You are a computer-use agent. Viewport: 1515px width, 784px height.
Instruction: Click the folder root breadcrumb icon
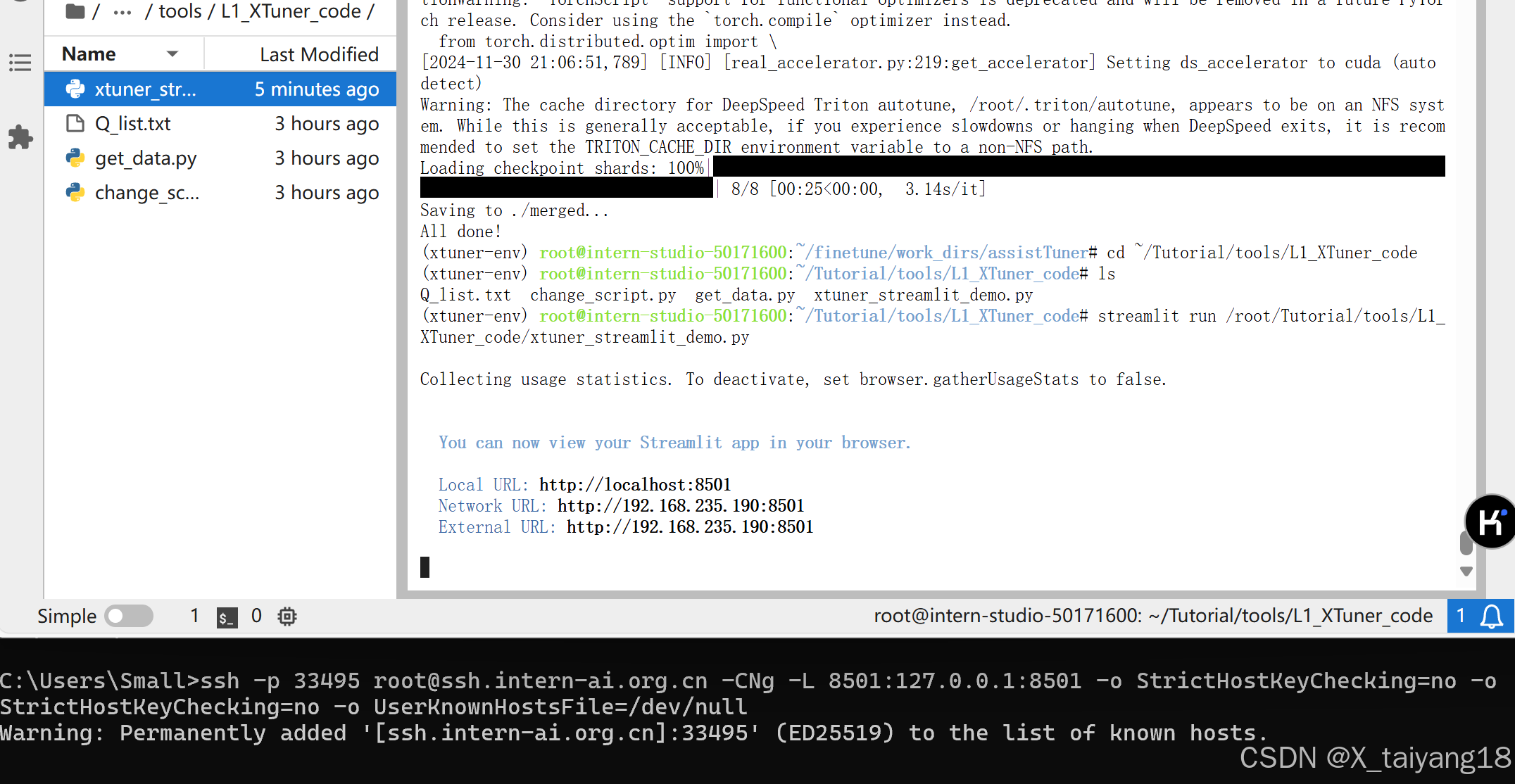tap(75, 11)
